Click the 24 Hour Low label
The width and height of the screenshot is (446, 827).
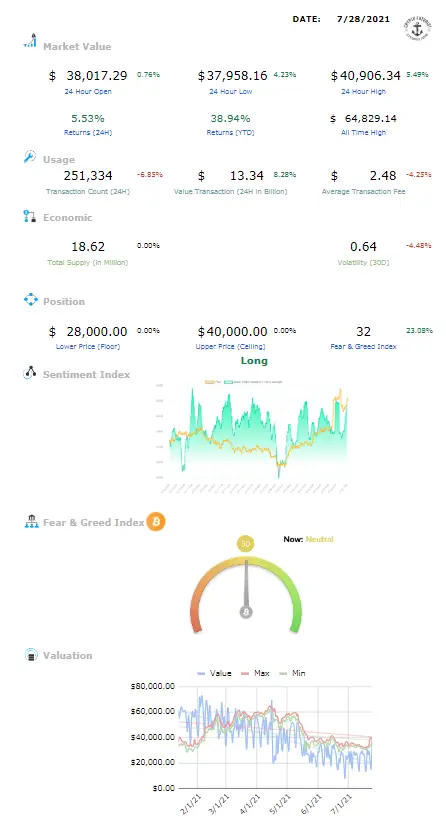click(x=230, y=91)
